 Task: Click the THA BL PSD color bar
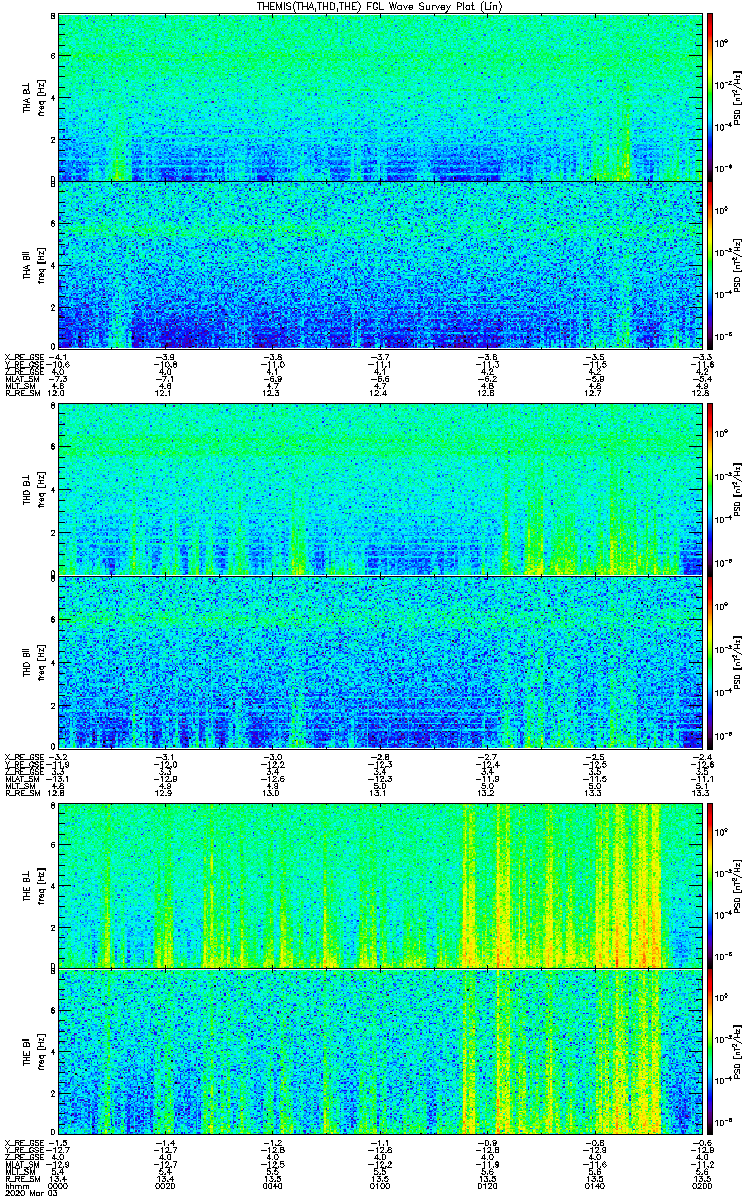coord(710,97)
